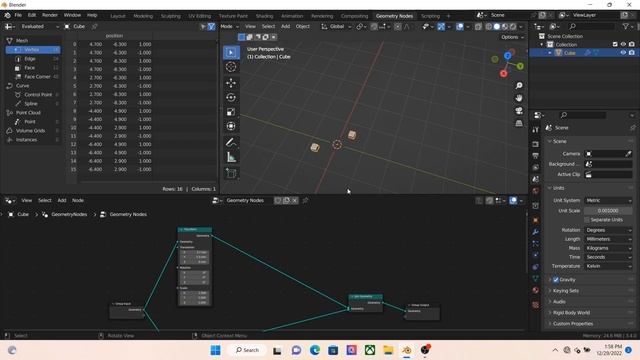Click the Background scene field
640x360 pixels.
click(x=608, y=164)
